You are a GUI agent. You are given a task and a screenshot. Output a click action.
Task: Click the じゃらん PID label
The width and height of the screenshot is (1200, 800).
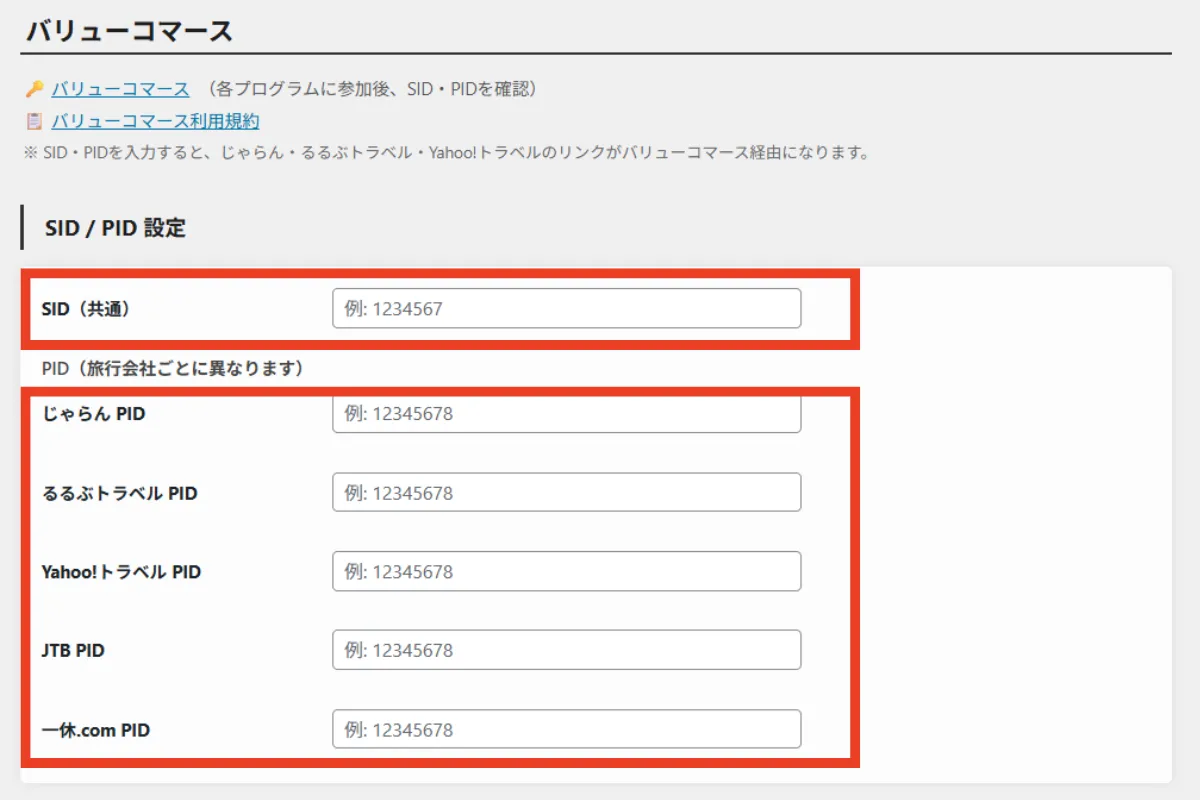click(x=94, y=413)
